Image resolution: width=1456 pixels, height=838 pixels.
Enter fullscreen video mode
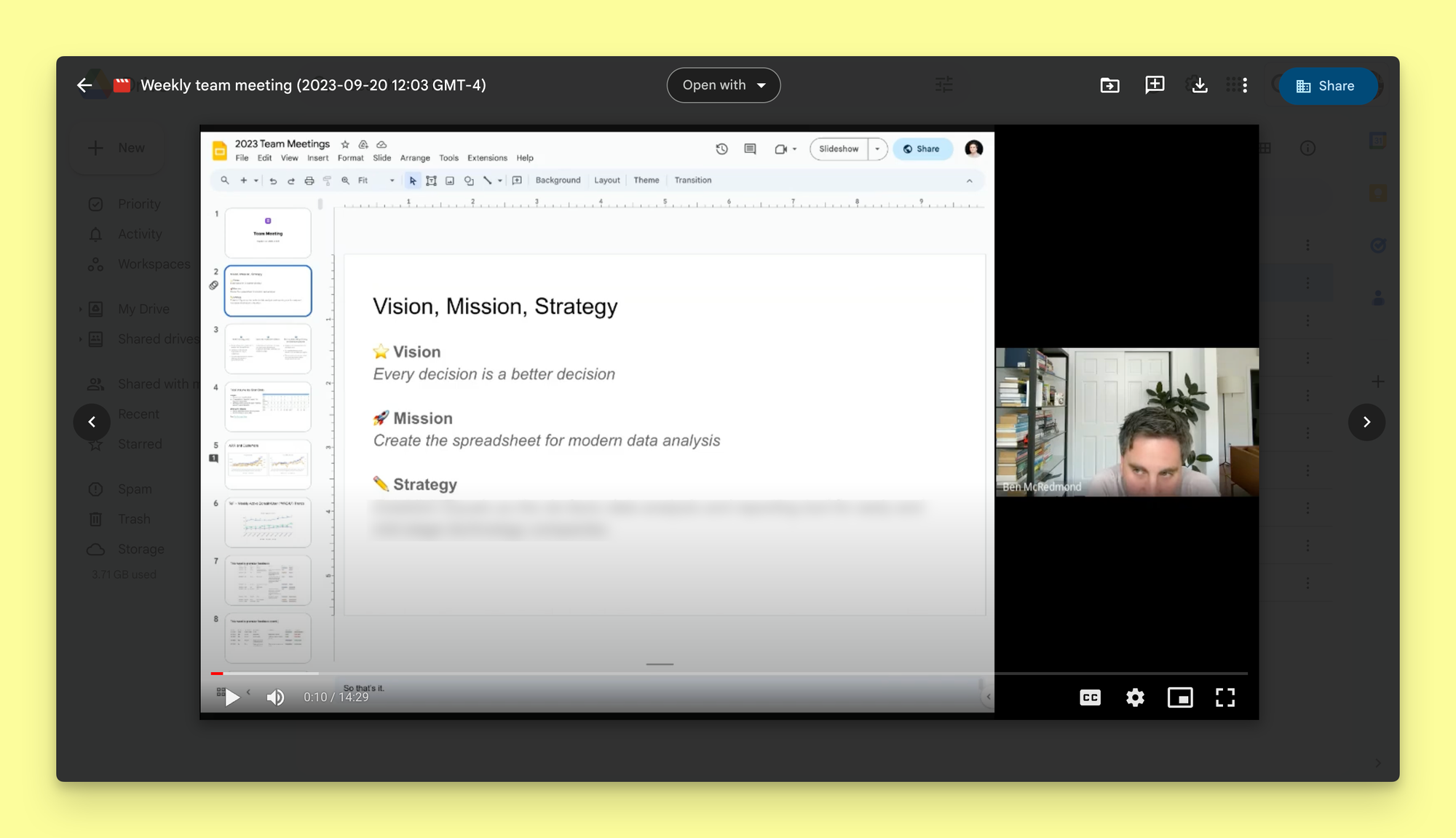click(1225, 697)
